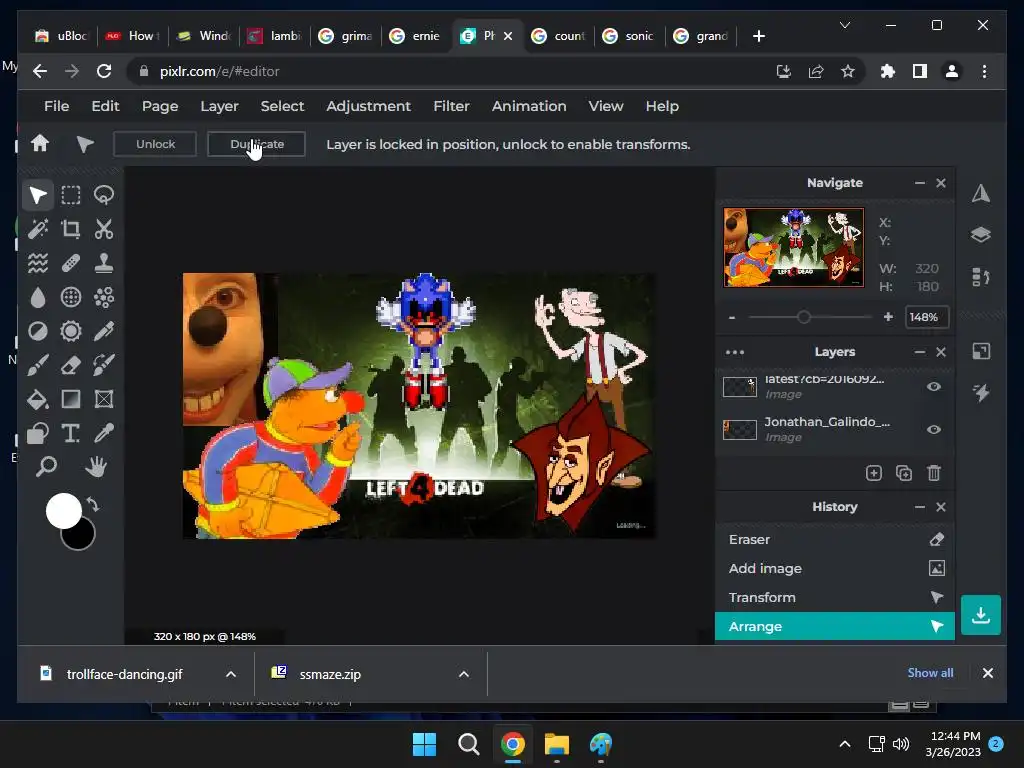Select the Add image history step
The image size is (1024, 768).
[x=835, y=568]
